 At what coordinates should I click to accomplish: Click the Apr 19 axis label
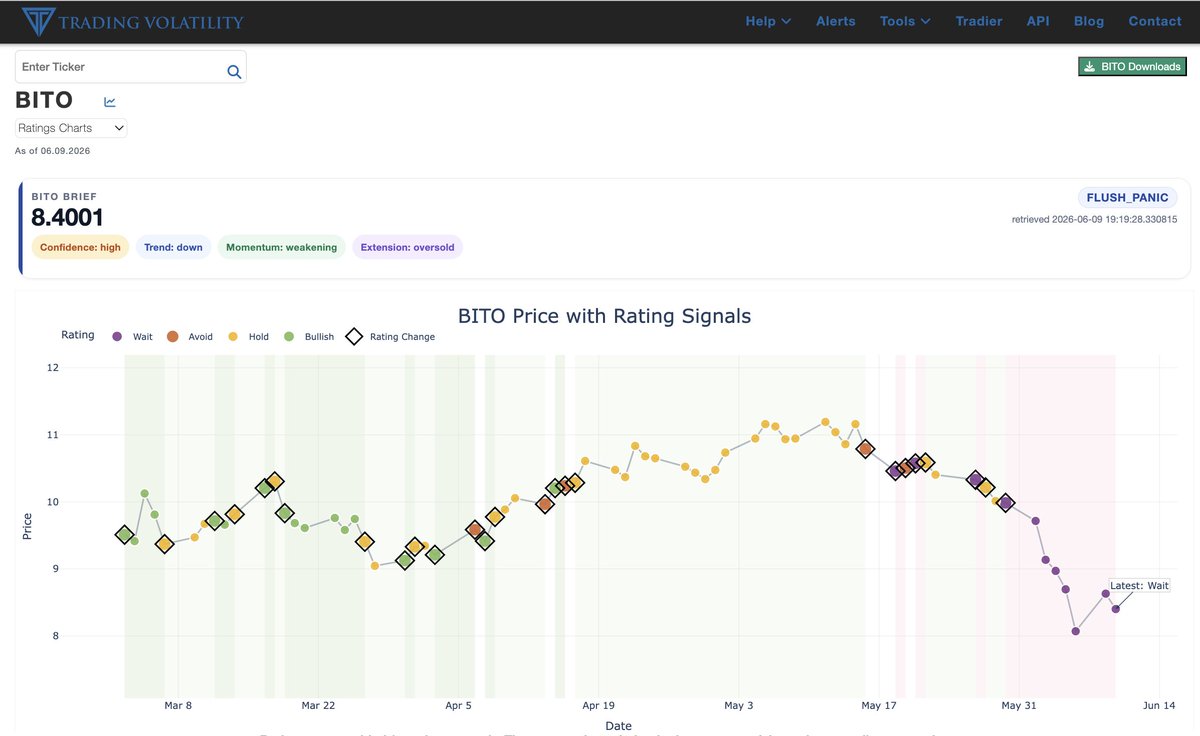(598, 706)
